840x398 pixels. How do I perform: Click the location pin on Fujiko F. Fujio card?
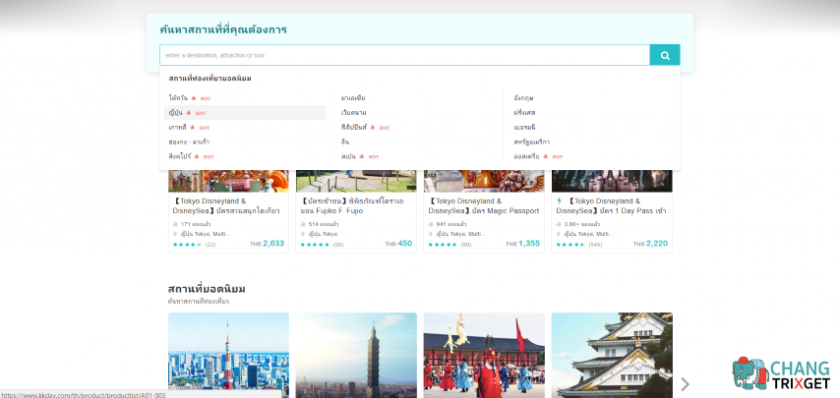pyautogui.click(x=303, y=234)
